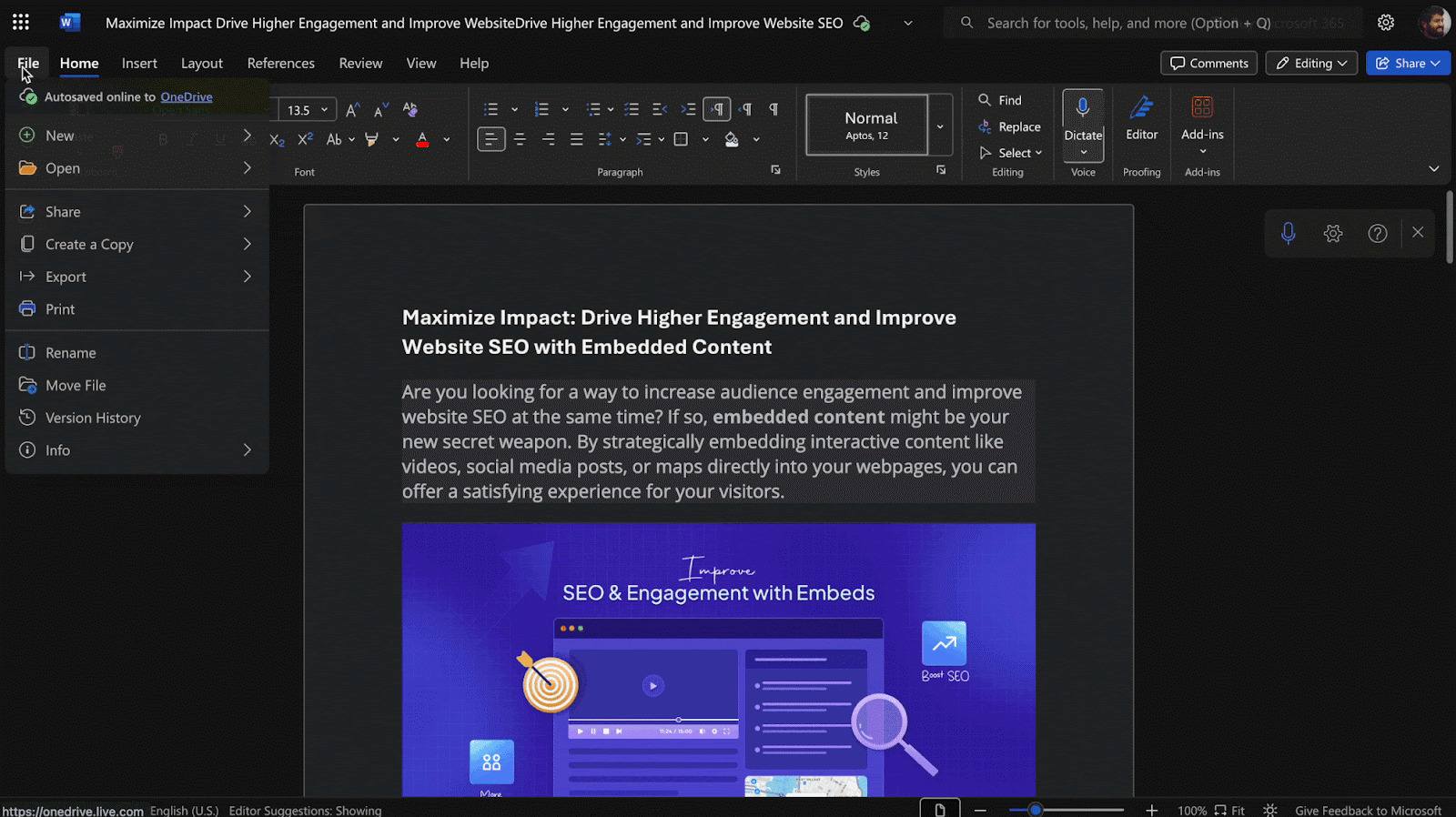Open paragraph shading paint bucket
This screenshot has height=817, width=1456.
732,139
